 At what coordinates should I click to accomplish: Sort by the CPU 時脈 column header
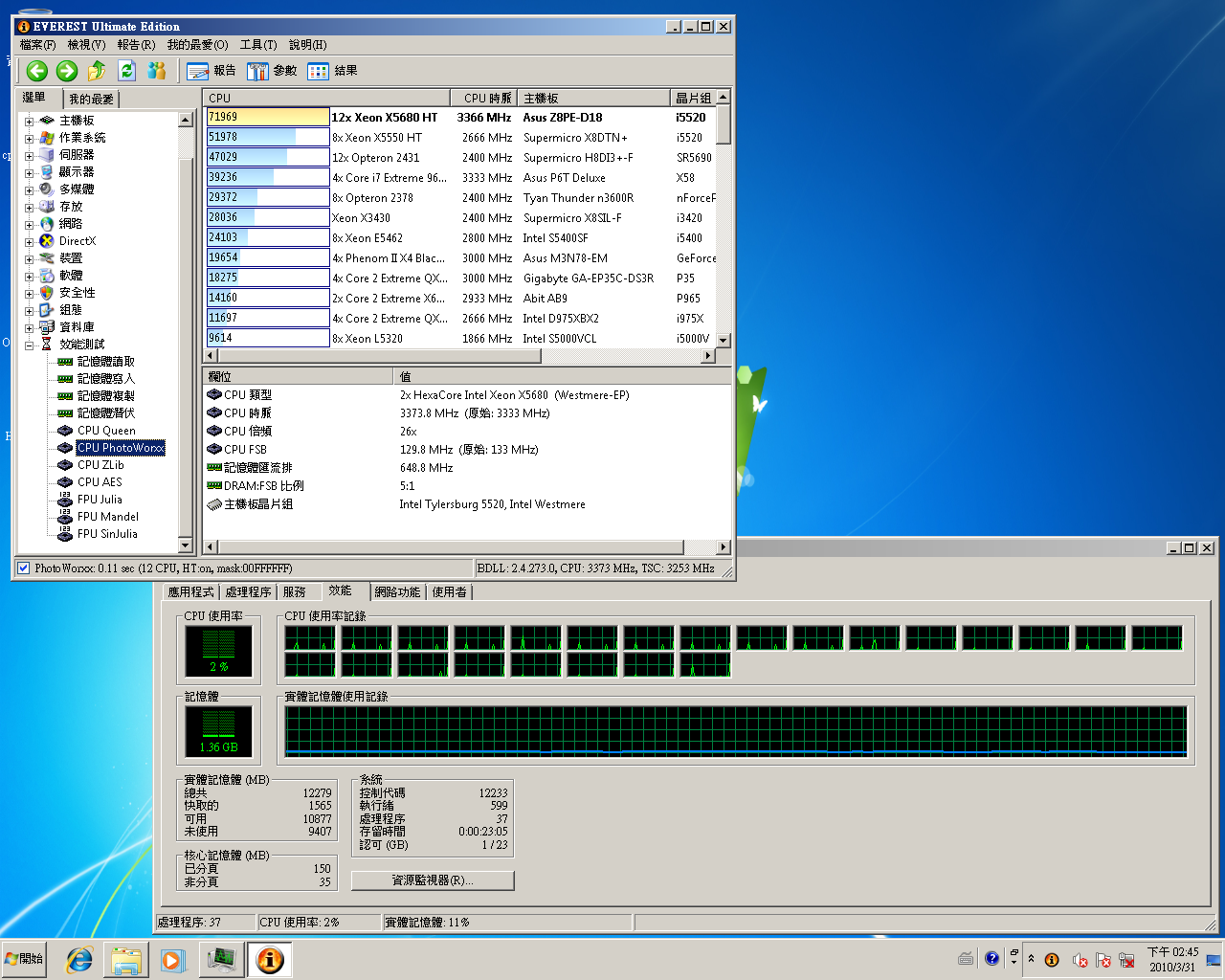coord(483,98)
